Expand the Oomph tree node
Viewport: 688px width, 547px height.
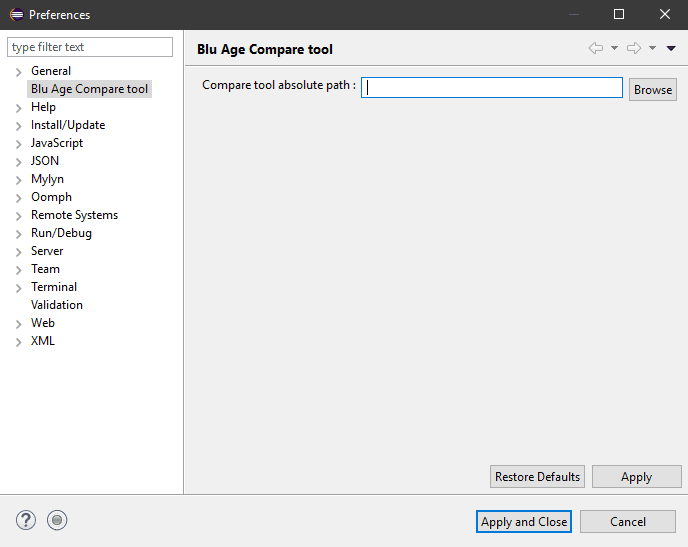tap(18, 198)
